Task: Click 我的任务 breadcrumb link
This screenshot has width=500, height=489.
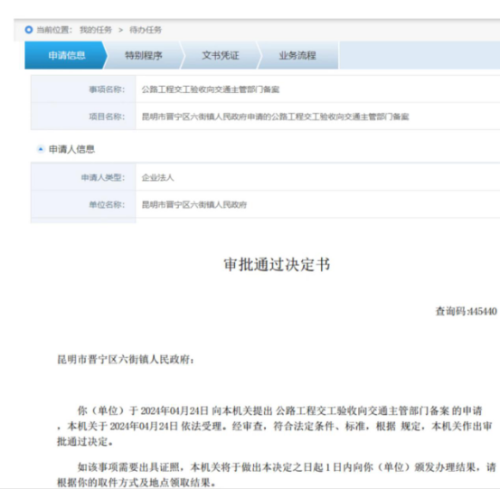Action: click(x=96, y=30)
